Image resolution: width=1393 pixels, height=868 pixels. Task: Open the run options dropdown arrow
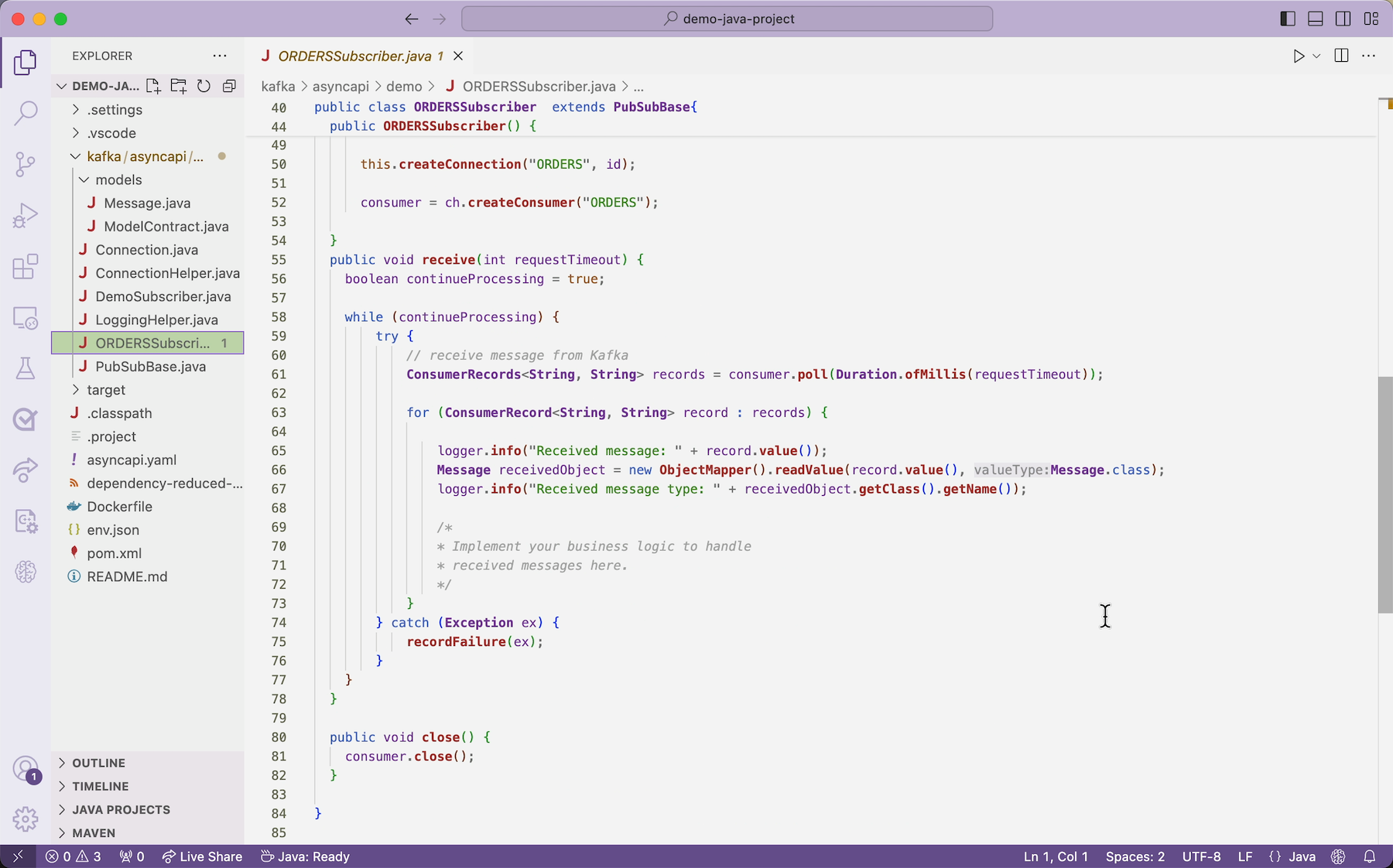point(1316,56)
